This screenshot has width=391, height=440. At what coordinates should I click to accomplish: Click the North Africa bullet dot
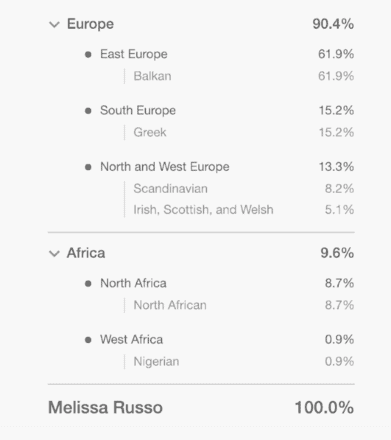click(x=88, y=284)
